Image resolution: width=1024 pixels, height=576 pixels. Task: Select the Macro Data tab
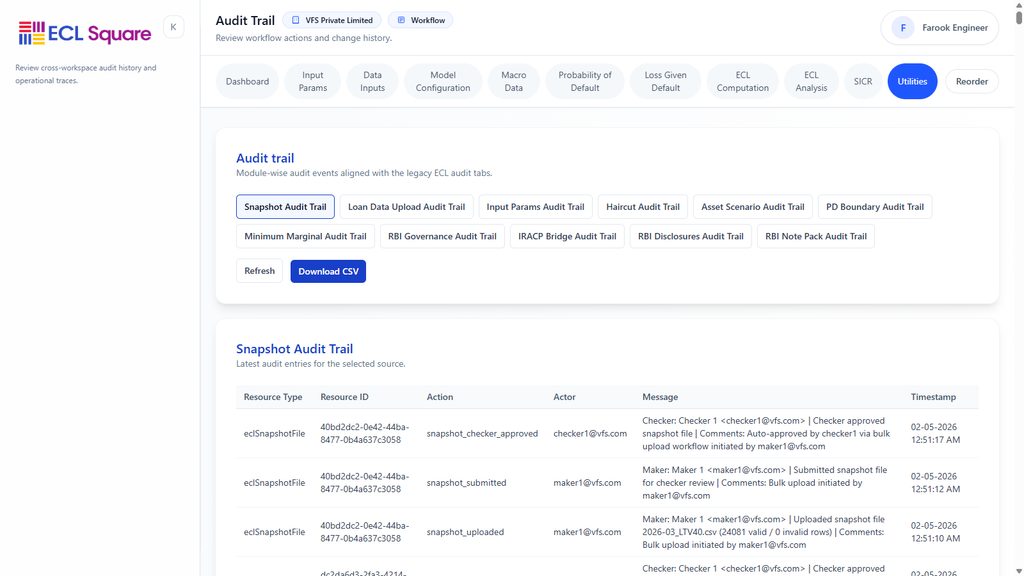(x=513, y=82)
